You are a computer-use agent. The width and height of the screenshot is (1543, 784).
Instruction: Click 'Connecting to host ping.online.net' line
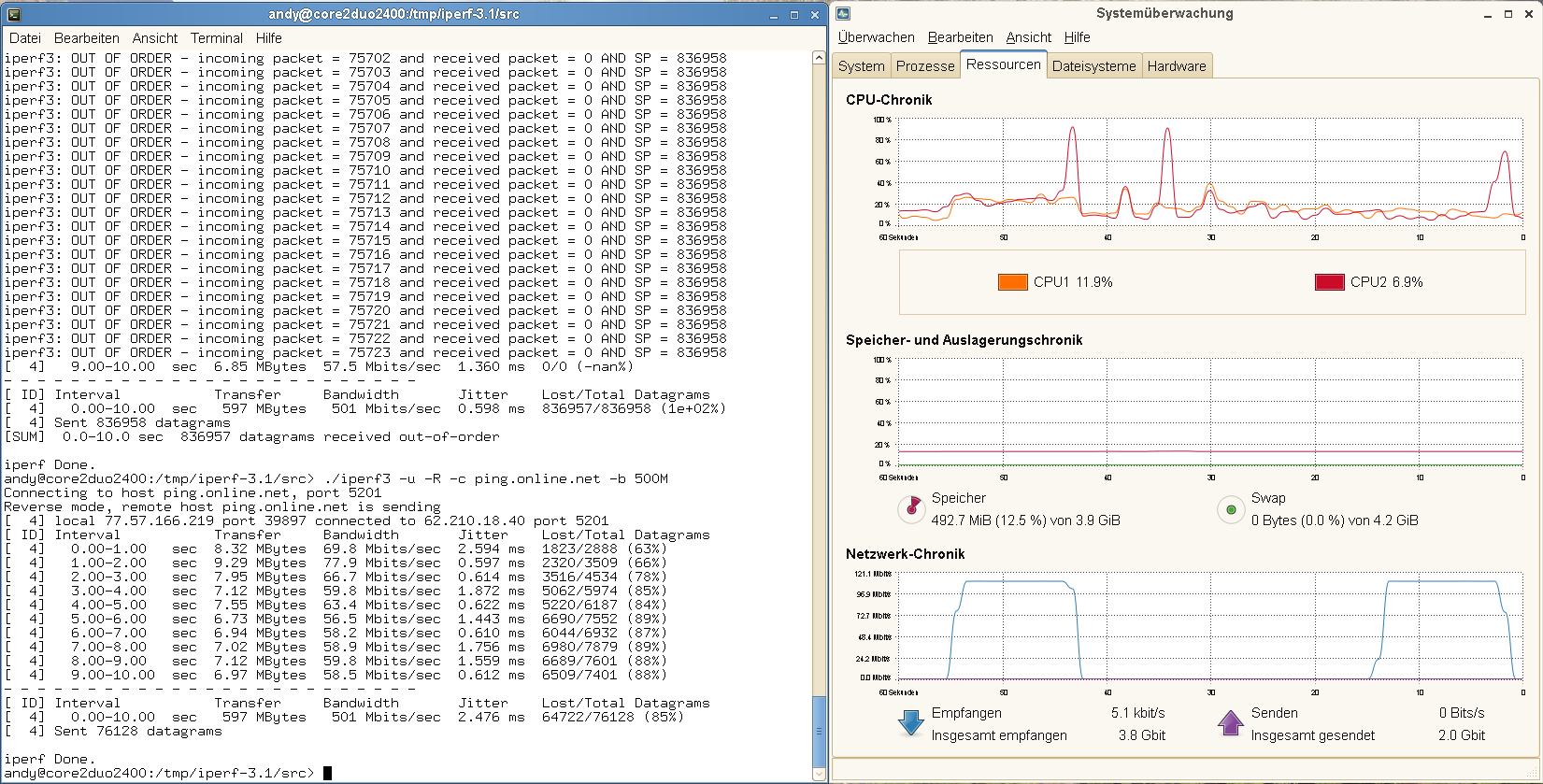pyautogui.click(x=193, y=492)
